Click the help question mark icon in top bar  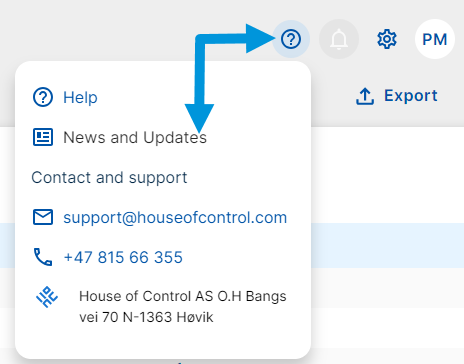pyautogui.click(x=291, y=39)
